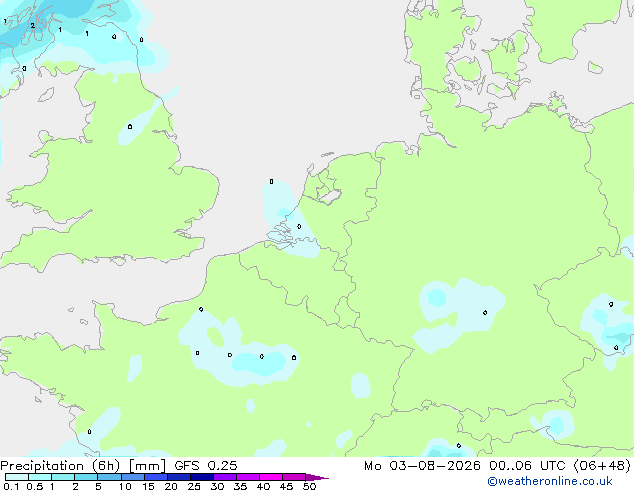The height and width of the screenshot is (490, 634).
Task: Click the 0.1–0.5 mm palest legend swatch
Action: click(x=17, y=477)
